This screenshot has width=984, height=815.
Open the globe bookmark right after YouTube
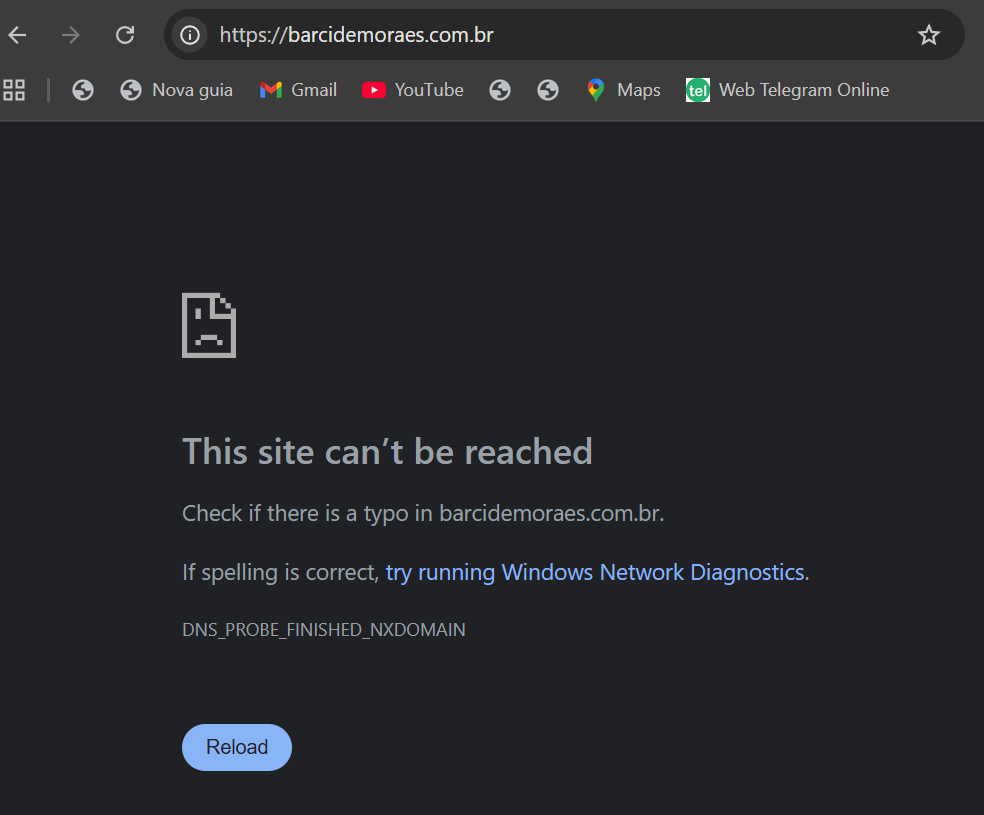[500, 90]
